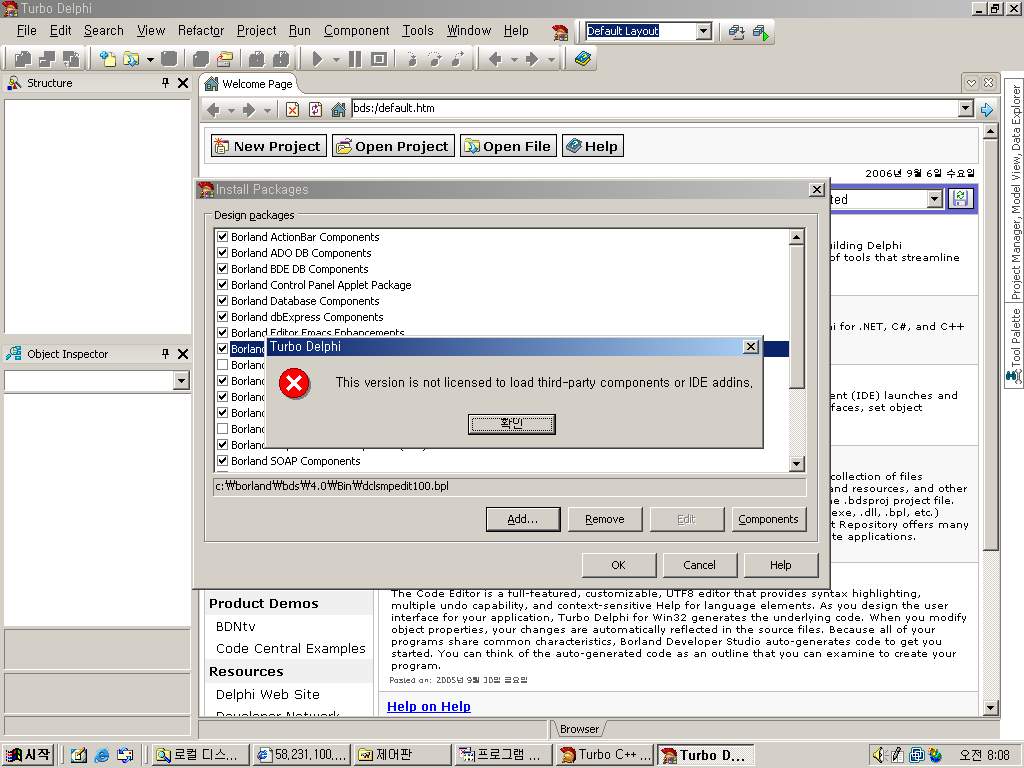The height and width of the screenshot is (768, 1024).
Task: Pin the Structure panel with pushpin icon
Action: [166, 83]
